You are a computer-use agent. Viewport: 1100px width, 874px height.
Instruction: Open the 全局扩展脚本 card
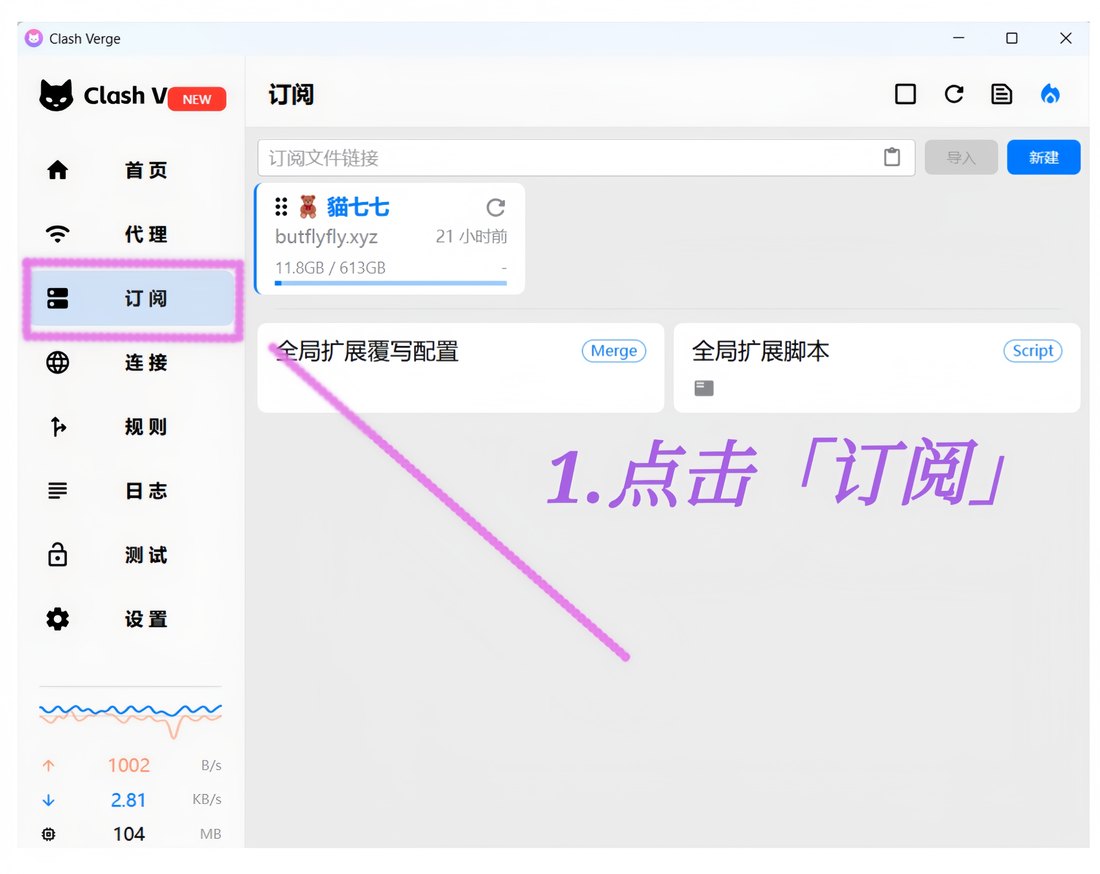[877, 368]
